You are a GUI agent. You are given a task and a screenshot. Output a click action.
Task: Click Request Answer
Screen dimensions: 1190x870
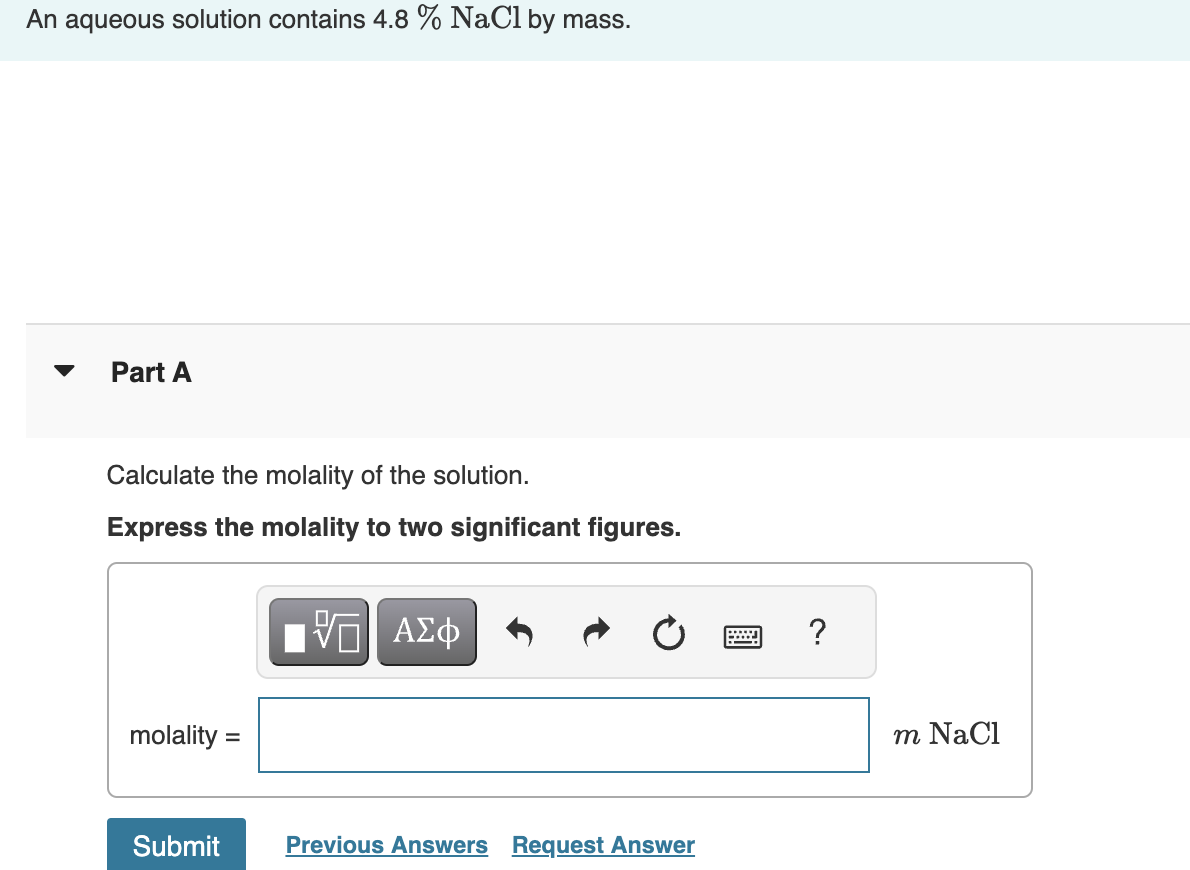(602, 845)
